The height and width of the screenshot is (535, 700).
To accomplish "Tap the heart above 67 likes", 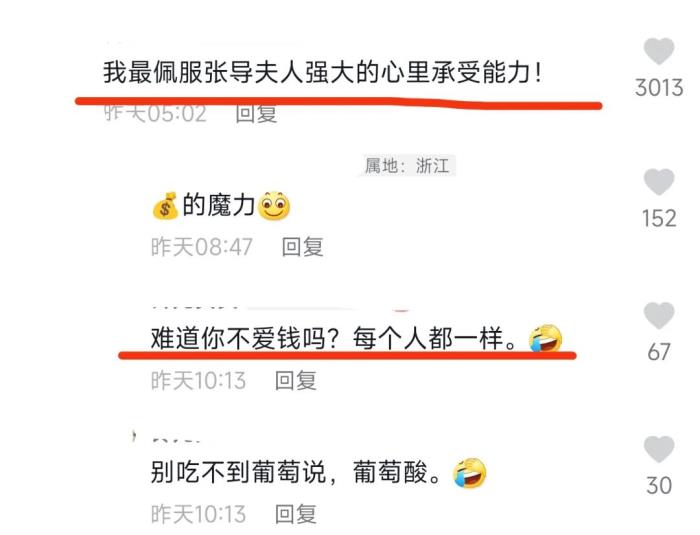I will pos(658,315).
